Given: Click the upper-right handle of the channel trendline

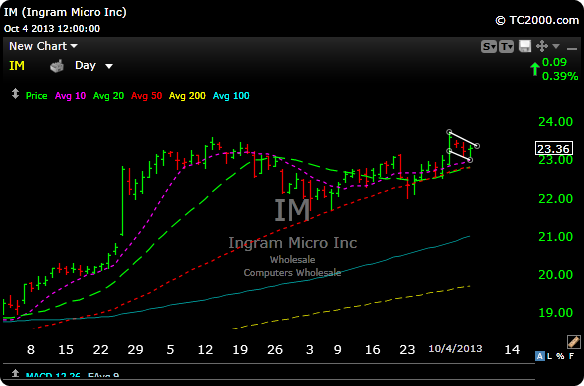Looking at the screenshot, I should [477, 146].
